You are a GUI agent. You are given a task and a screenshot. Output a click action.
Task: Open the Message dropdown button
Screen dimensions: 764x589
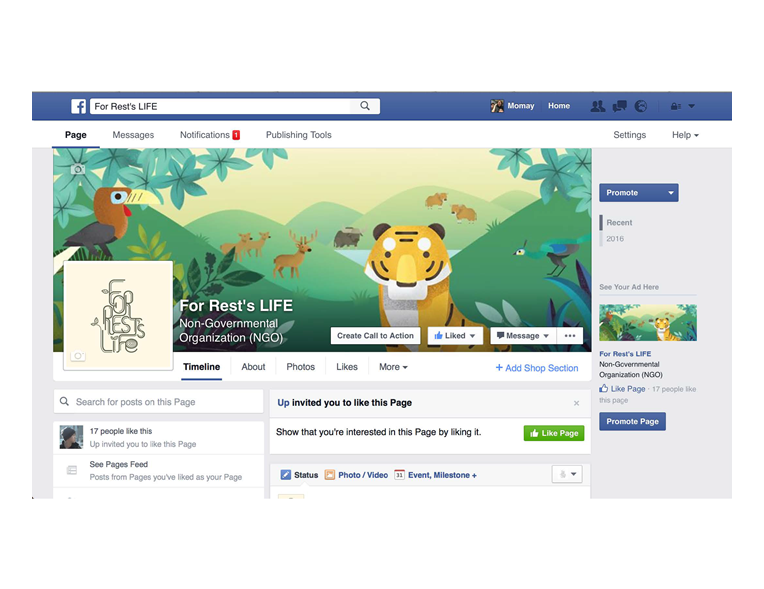coord(523,336)
